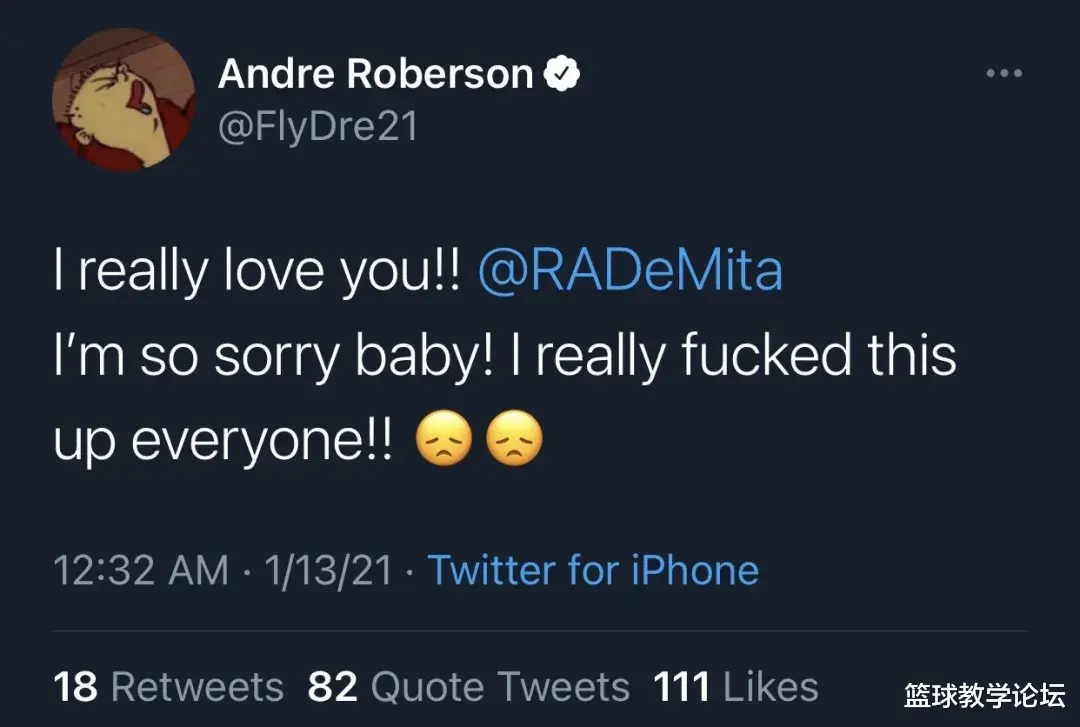This screenshot has height=727, width=1080.
Task: Click the word "Likes" in the stats
Action: click(770, 687)
